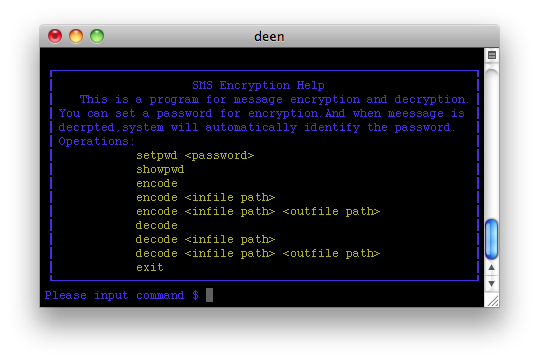The height and width of the screenshot is (362, 539).
Task: Click the split pane icon above scrollbar
Action: (x=492, y=55)
